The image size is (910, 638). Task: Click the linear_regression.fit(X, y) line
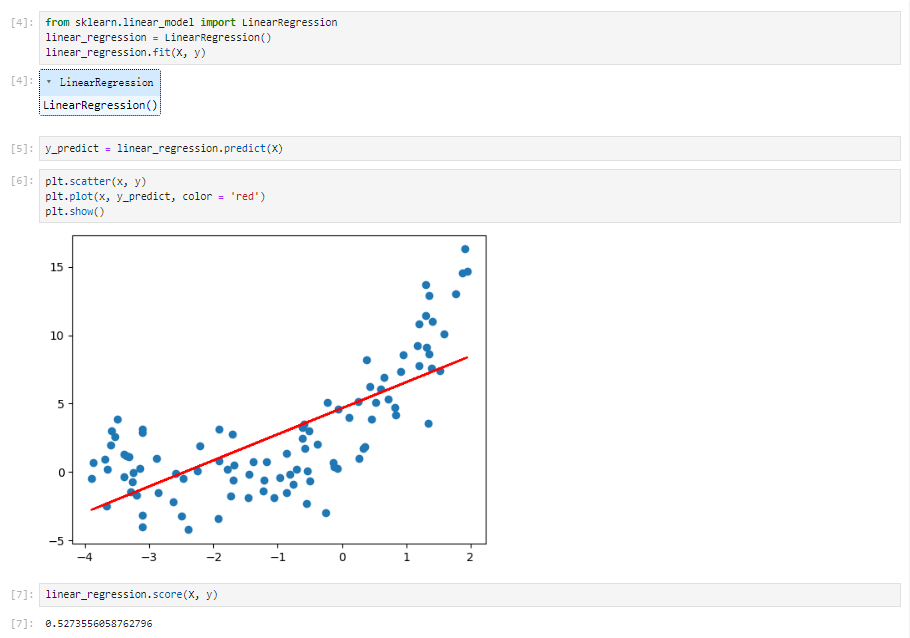click(x=125, y=52)
